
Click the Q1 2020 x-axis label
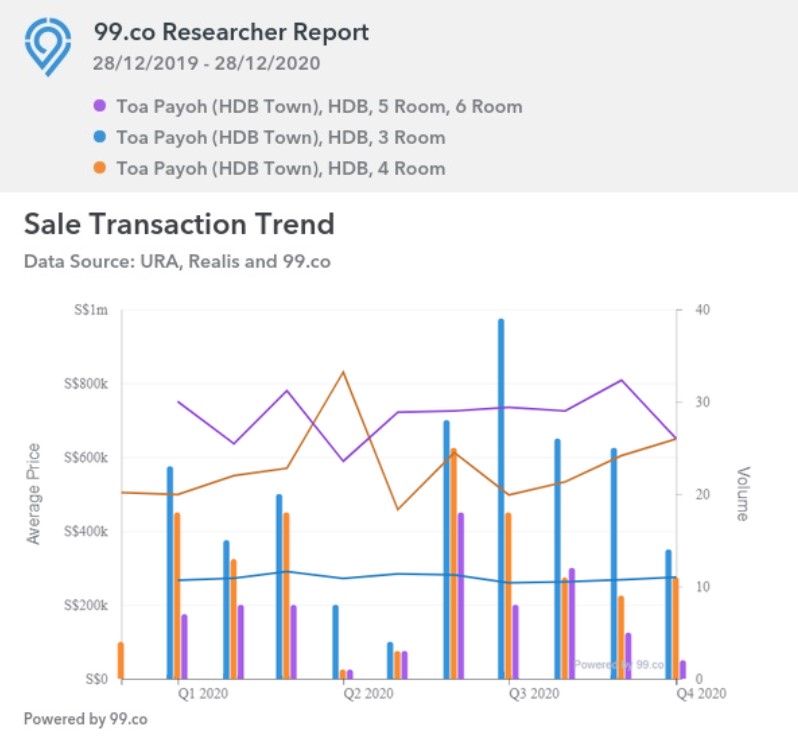[x=203, y=692]
